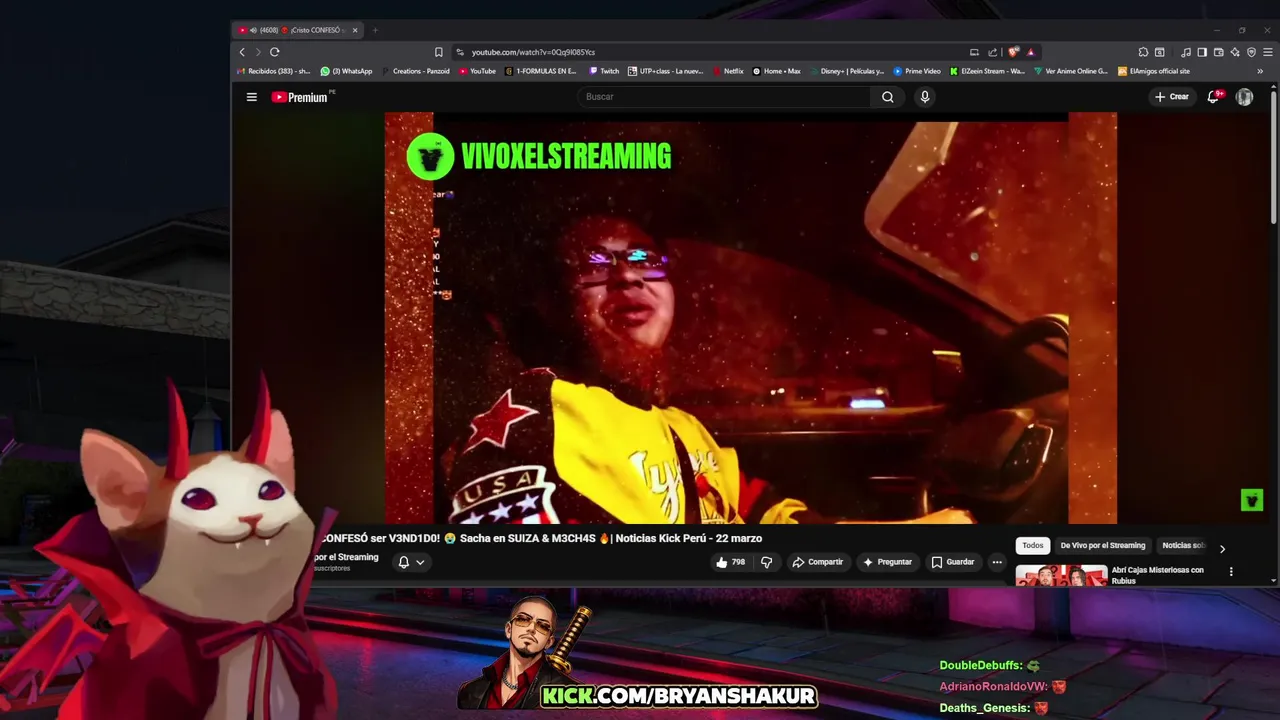Open subscription notification bell dropdown
The height and width of the screenshot is (720, 1280).
[x=411, y=562]
